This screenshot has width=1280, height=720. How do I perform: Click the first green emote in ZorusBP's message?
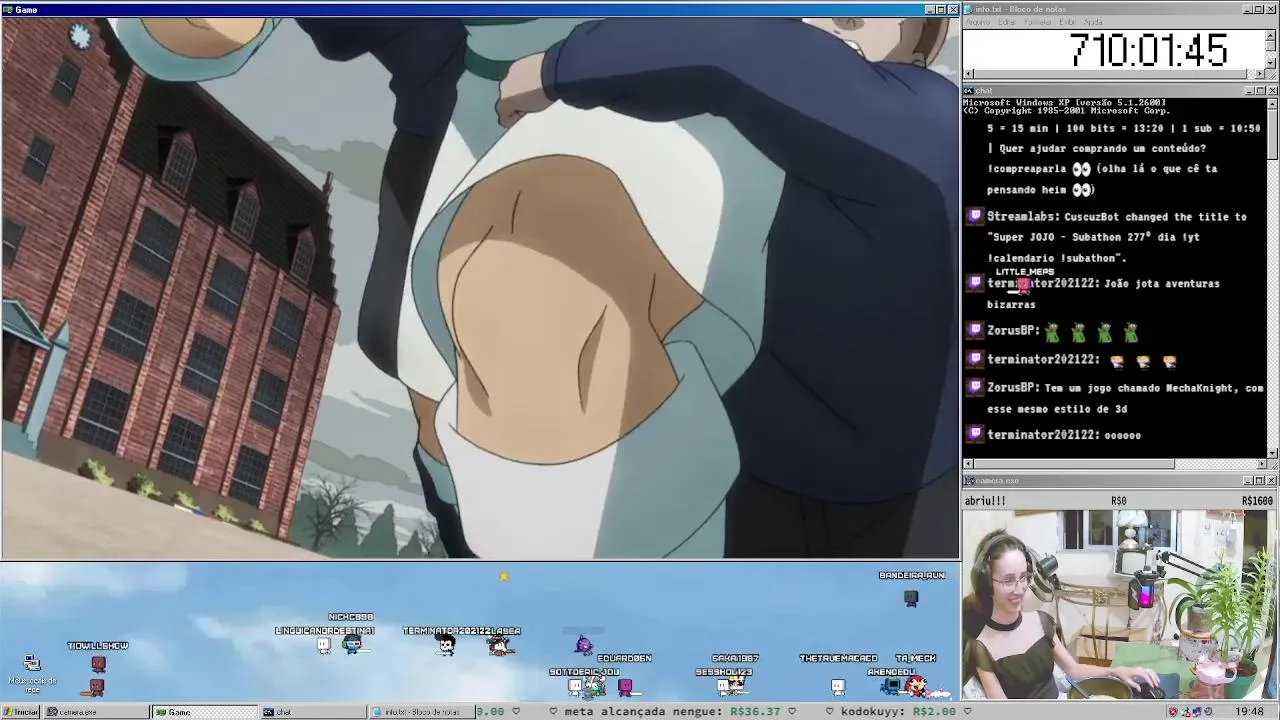(1052, 332)
